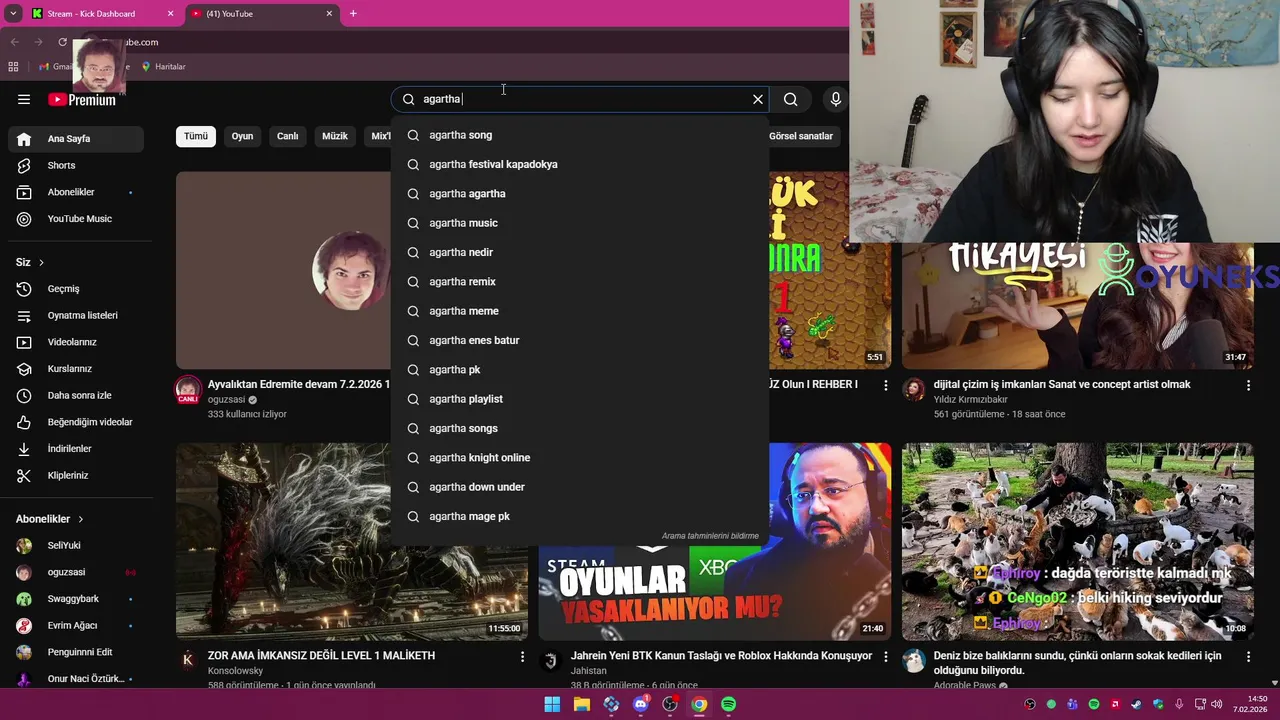Open Ana Sayfa in the sidebar
This screenshot has height=720, width=1280.
(76, 139)
